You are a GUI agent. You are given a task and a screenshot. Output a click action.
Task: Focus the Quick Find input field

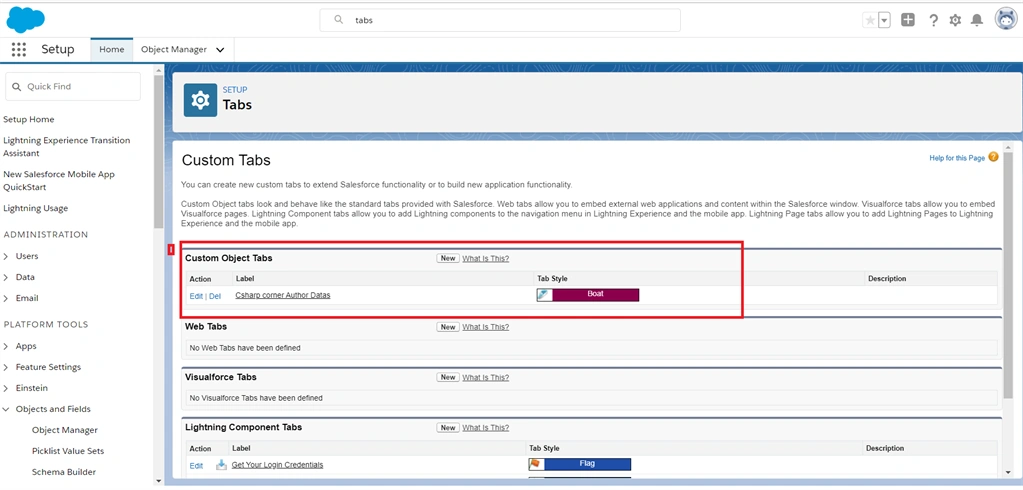point(72,86)
